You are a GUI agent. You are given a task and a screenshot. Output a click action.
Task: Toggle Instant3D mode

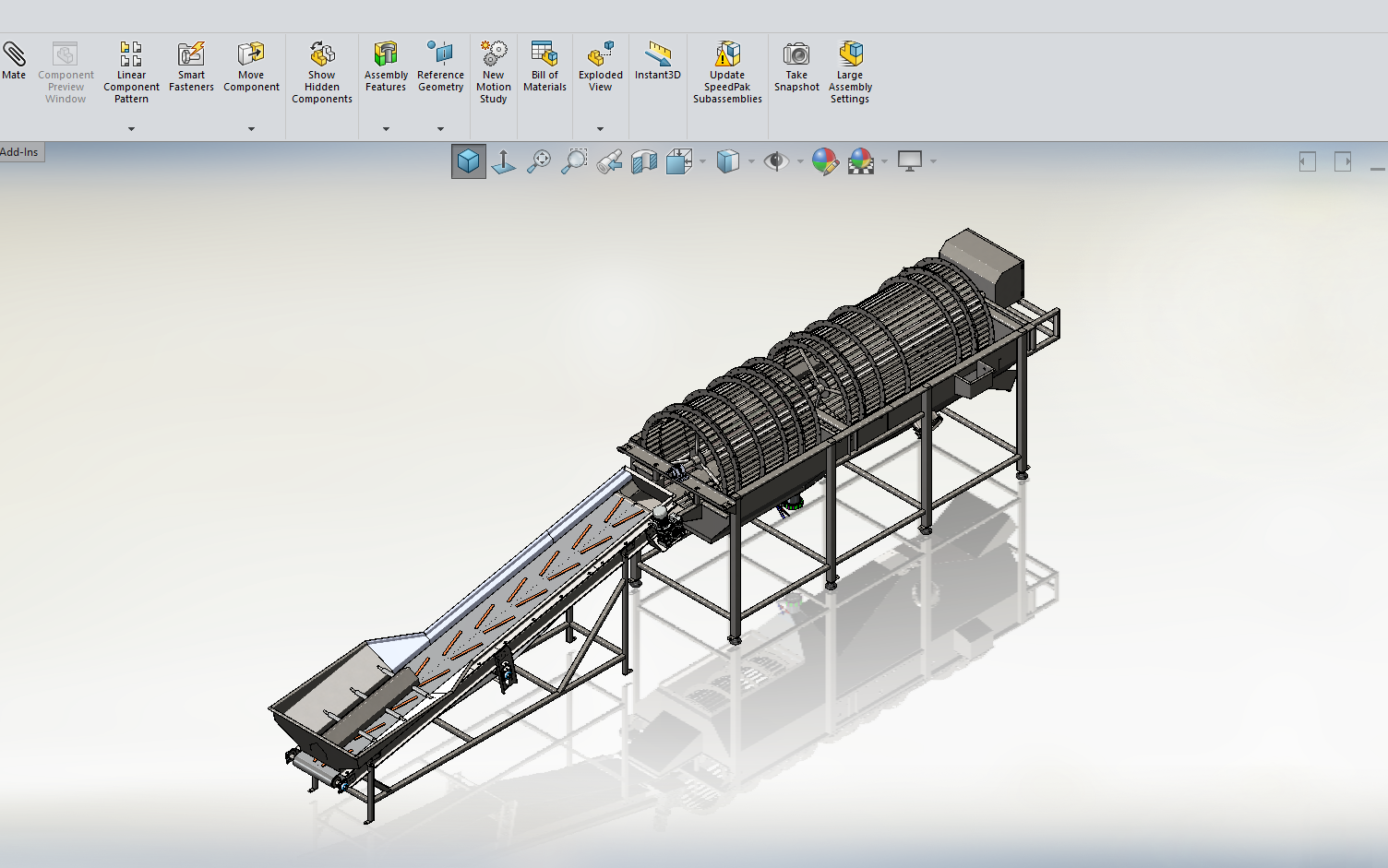click(x=657, y=61)
